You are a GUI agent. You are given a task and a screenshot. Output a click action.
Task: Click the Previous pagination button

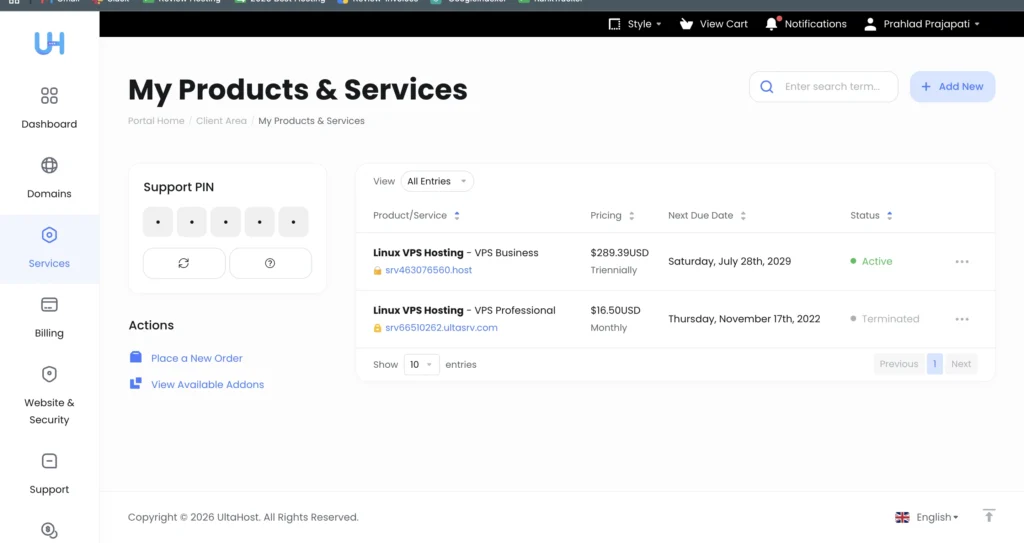[899, 364]
